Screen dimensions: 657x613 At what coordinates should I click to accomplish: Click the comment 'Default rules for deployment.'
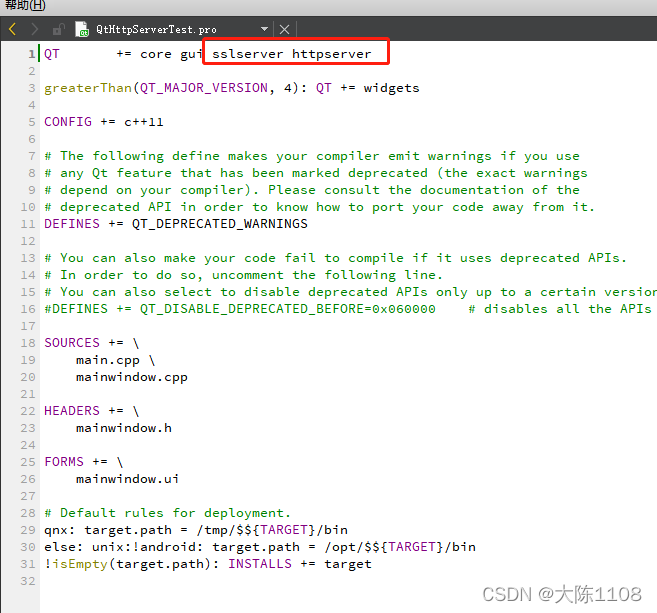175,513
